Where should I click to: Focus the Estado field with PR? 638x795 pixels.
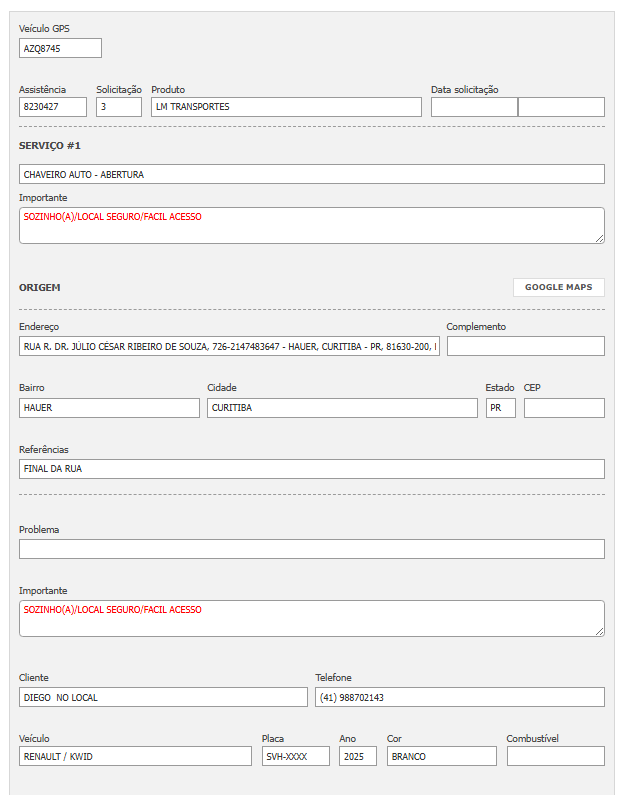click(x=500, y=408)
